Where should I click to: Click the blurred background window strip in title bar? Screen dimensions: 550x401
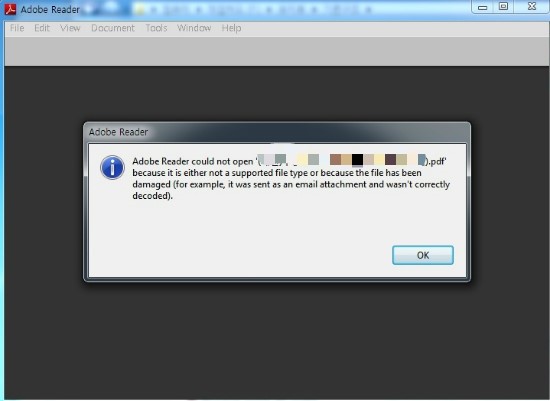click(253, 8)
